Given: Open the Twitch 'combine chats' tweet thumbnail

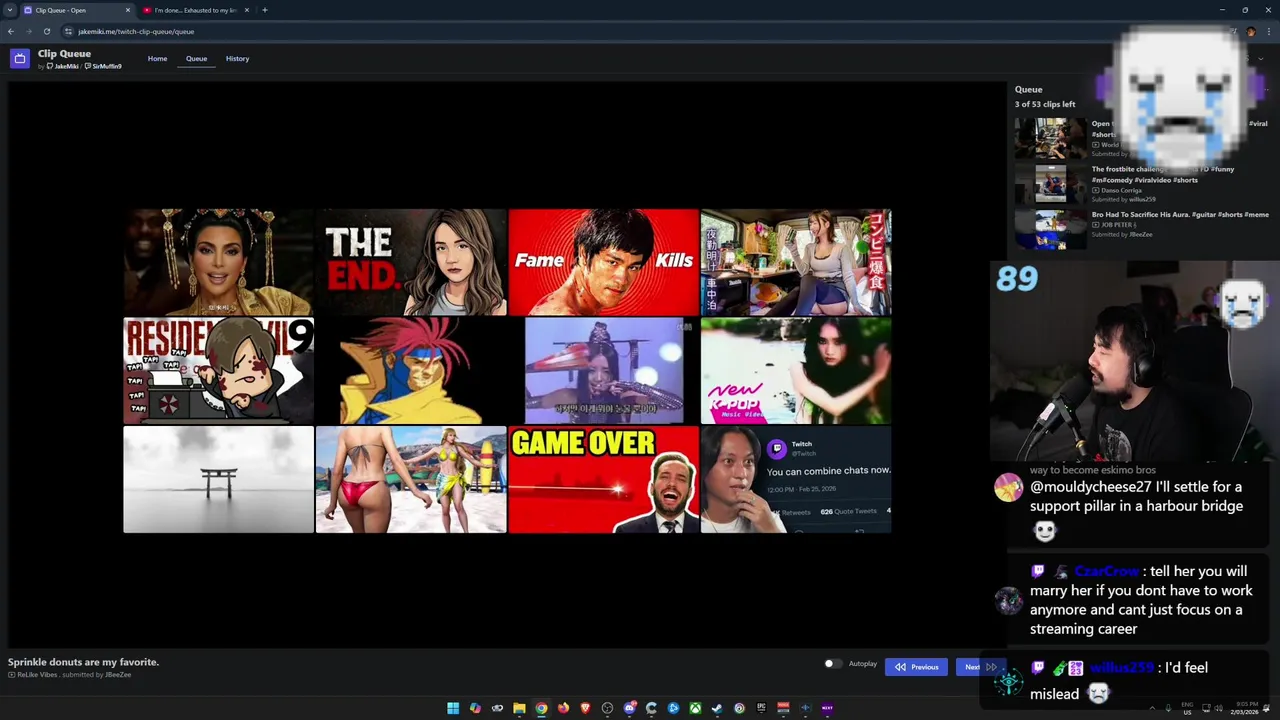Looking at the screenshot, I should tap(795, 480).
